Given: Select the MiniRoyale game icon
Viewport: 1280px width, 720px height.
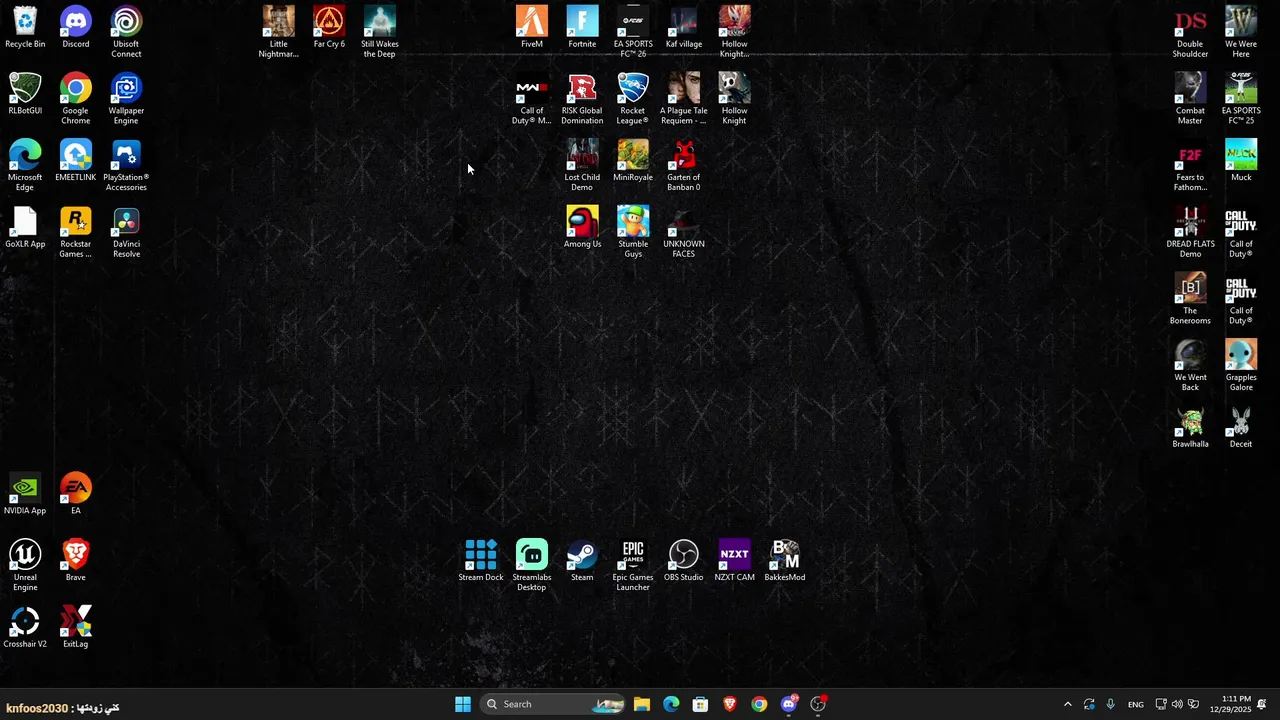Looking at the screenshot, I should [633, 161].
